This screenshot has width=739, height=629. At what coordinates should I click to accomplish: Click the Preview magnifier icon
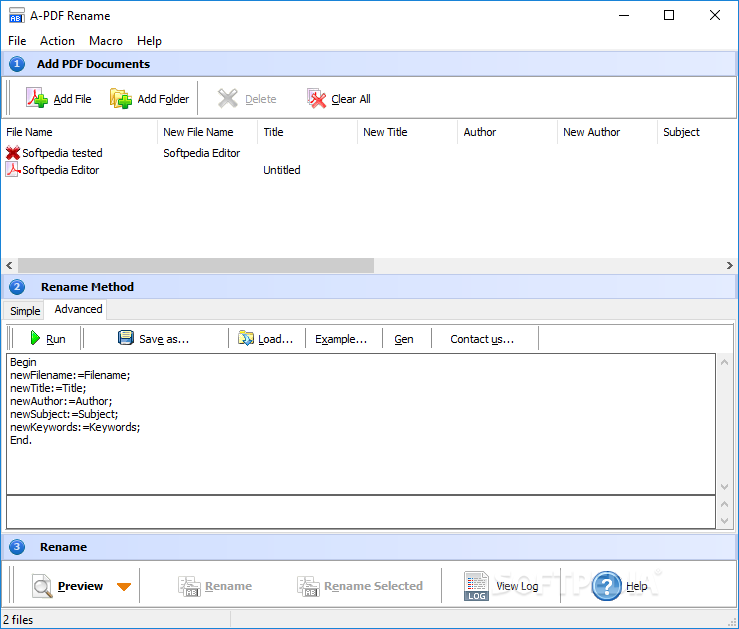pyautogui.click(x=42, y=586)
